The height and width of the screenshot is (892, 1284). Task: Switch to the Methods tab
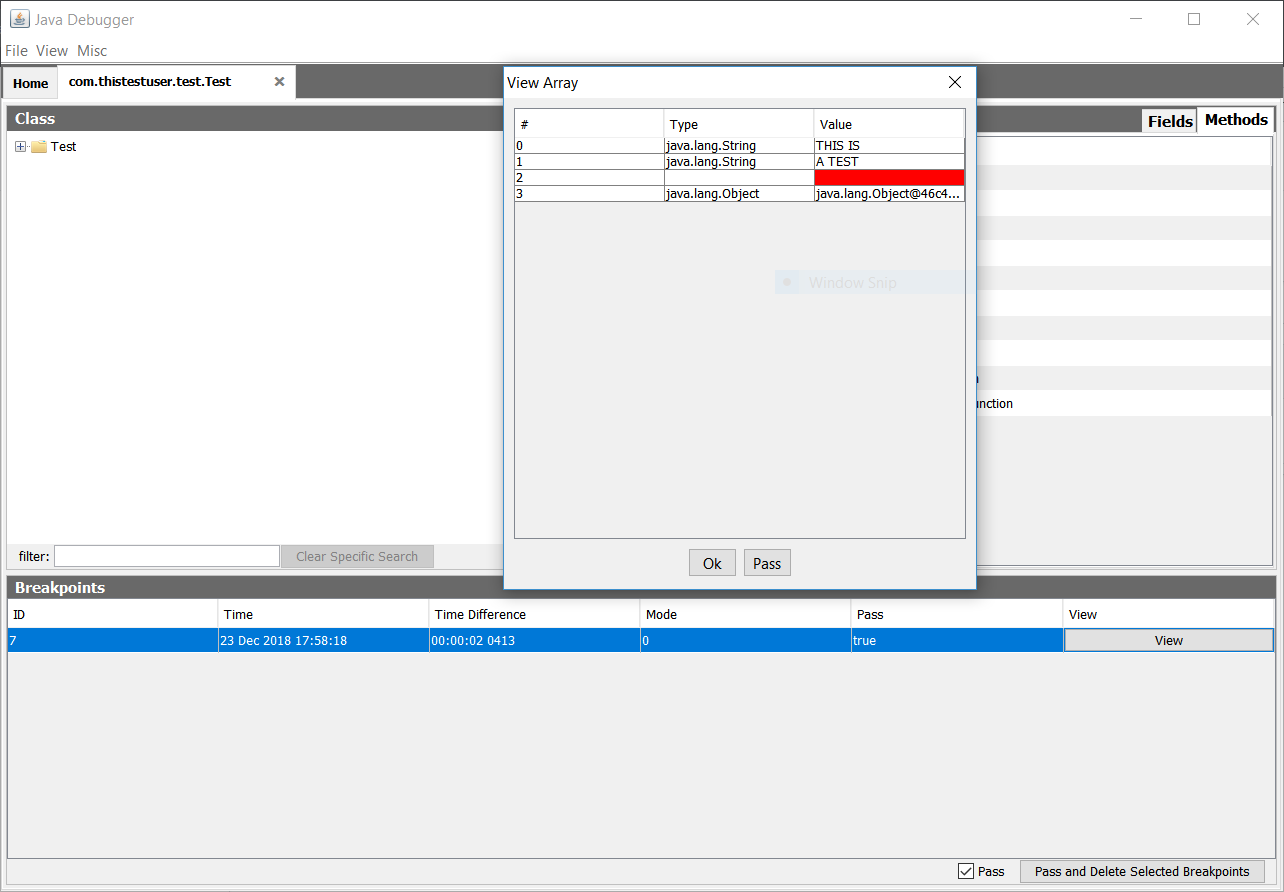tap(1236, 120)
